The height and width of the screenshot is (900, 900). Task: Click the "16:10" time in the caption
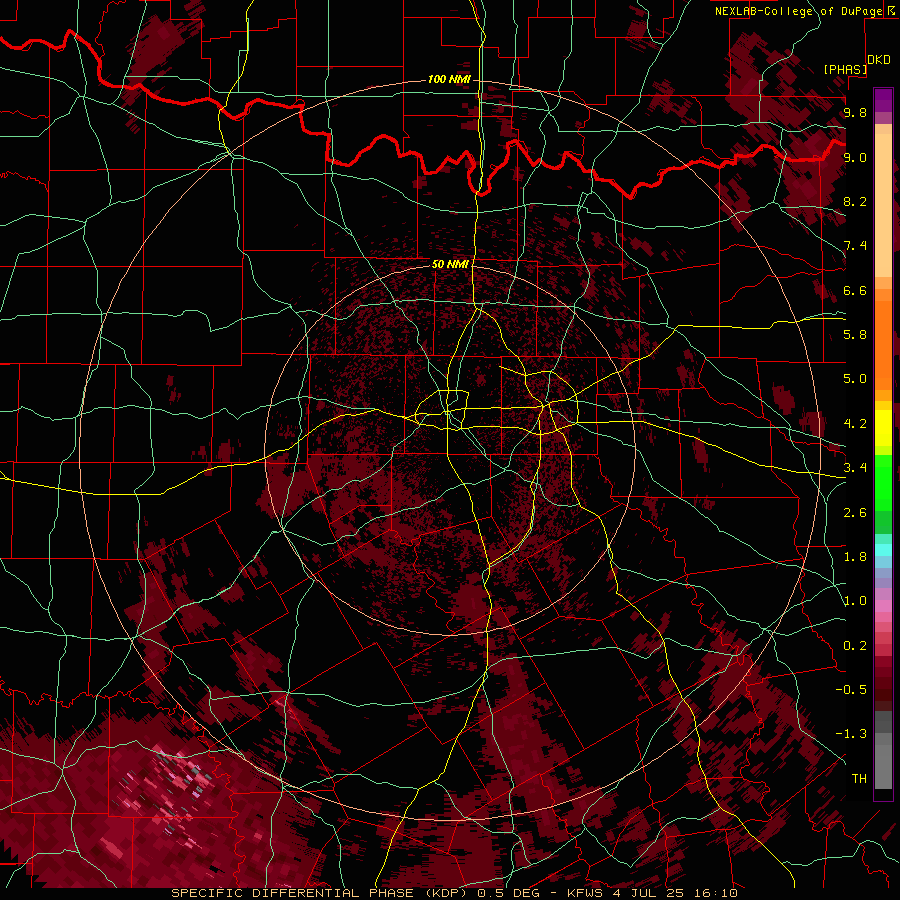coord(716,893)
